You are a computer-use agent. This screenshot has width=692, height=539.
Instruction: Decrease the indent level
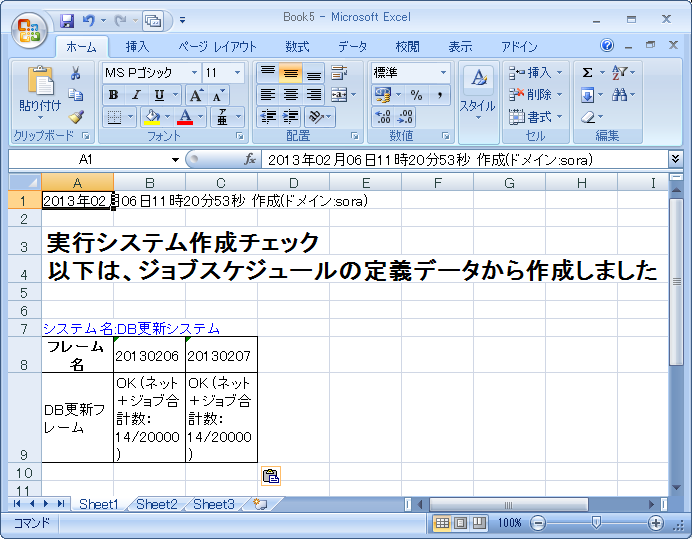pyautogui.click(x=267, y=117)
